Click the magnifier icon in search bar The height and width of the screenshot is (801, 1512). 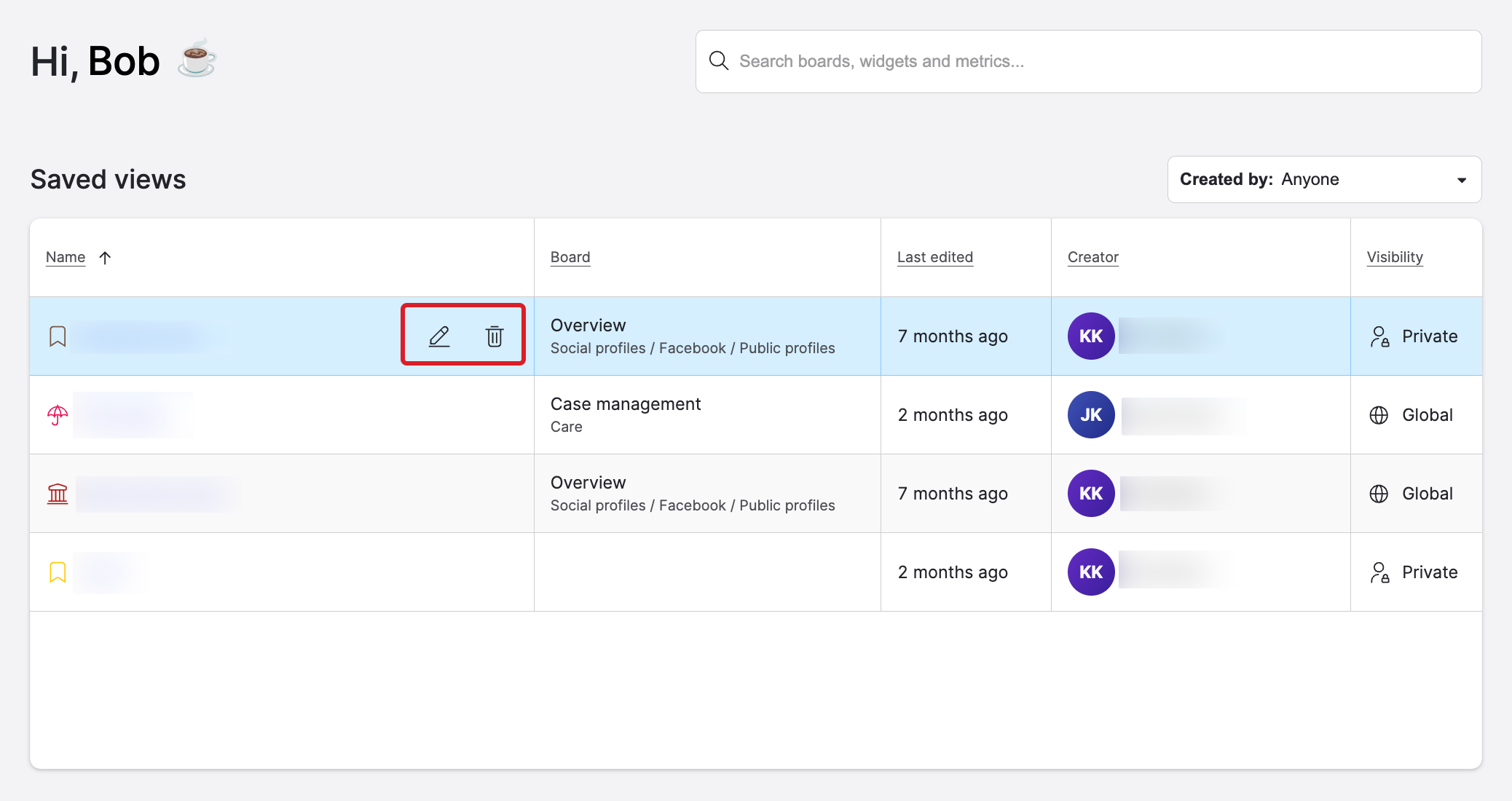pos(719,61)
